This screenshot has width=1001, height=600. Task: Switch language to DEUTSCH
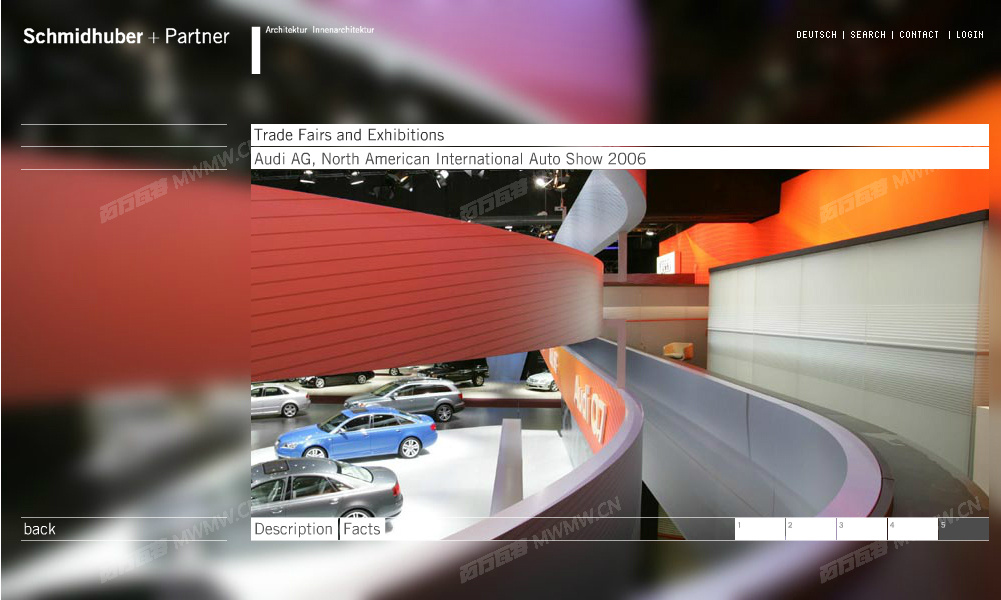[816, 34]
